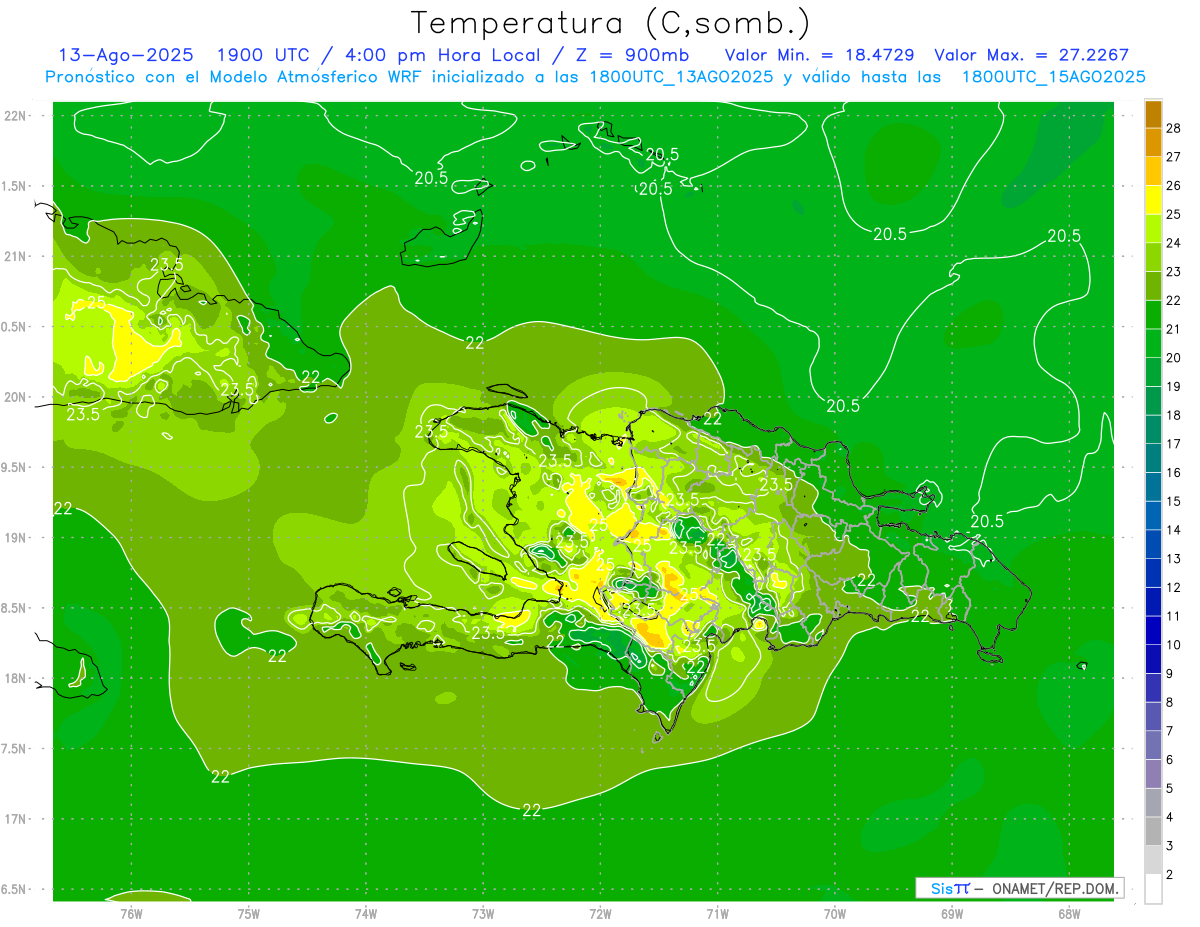Click the '75W' longitude axis label
Image resolution: width=1200 pixels, height=927 pixels.
tap(249, 913)
